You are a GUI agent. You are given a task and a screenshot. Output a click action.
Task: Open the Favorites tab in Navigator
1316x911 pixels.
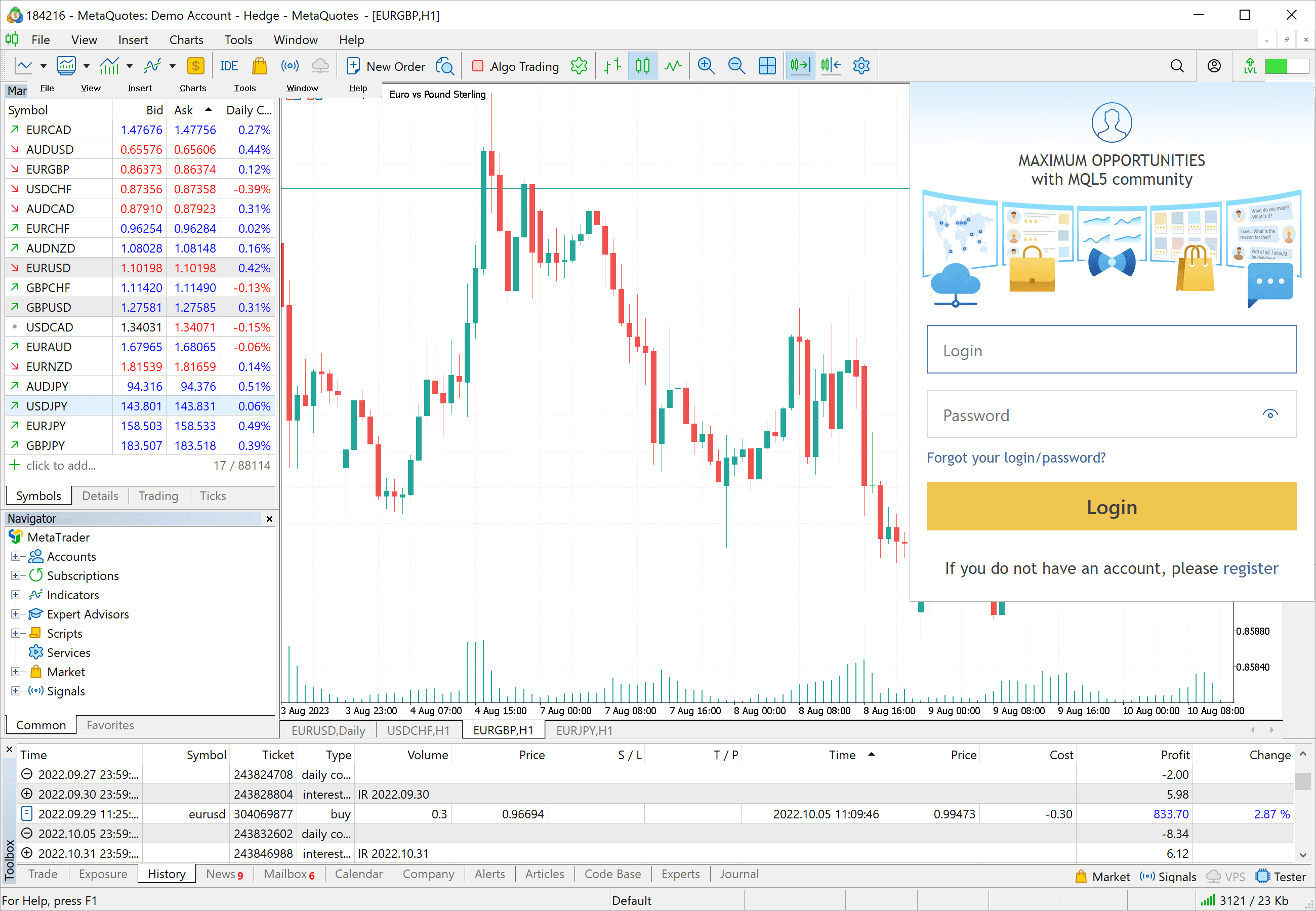110,725
